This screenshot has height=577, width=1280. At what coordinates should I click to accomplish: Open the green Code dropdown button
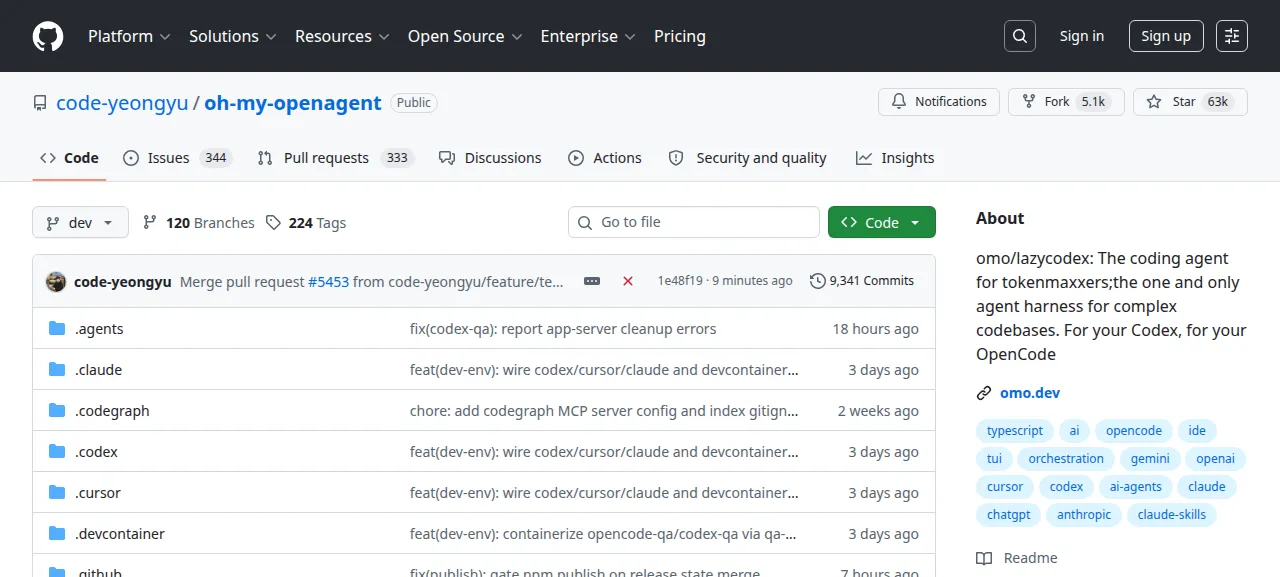(x=882, y=222)
